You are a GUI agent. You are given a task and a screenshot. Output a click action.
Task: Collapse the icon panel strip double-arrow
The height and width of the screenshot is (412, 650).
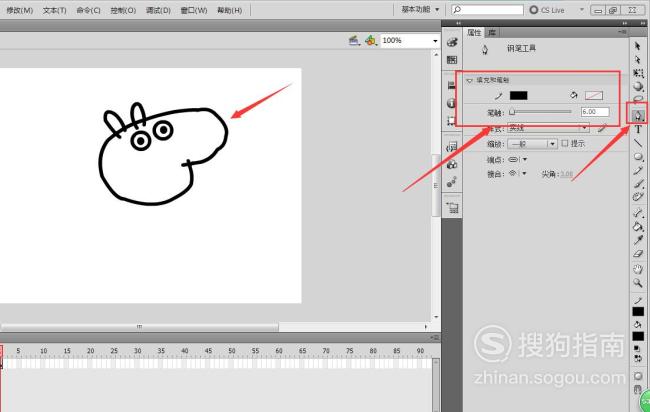point(458,23)
